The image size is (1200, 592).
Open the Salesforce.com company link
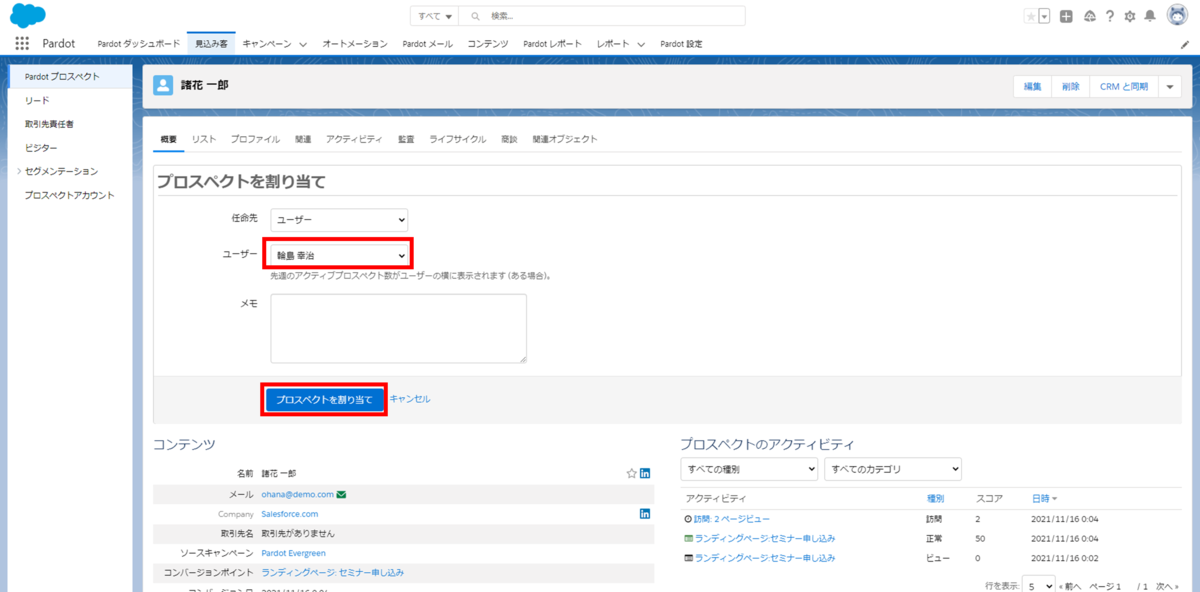click(289, 514)
